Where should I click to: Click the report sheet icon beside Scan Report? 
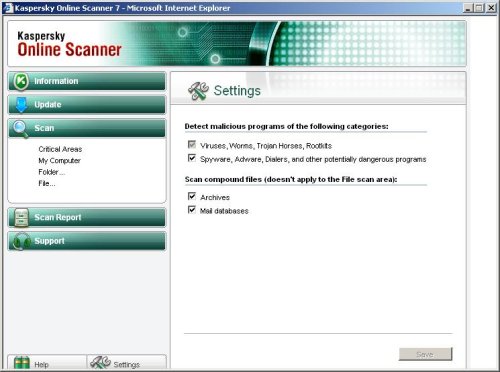(x=21, y=218)
